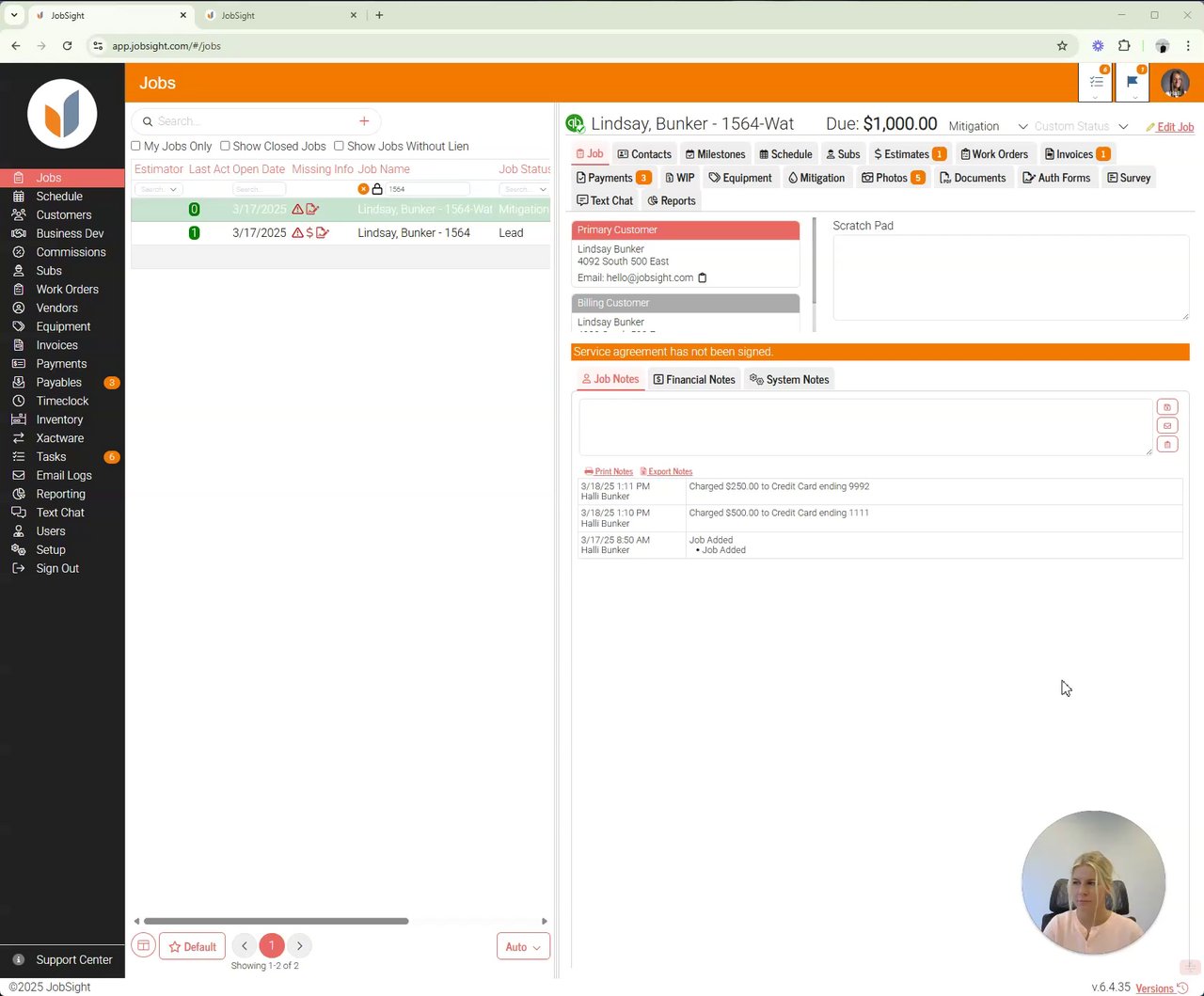Viewport: 1204px width, 996px height.
Task: Switch to the Milestones tab
Action: coord(715,154)
